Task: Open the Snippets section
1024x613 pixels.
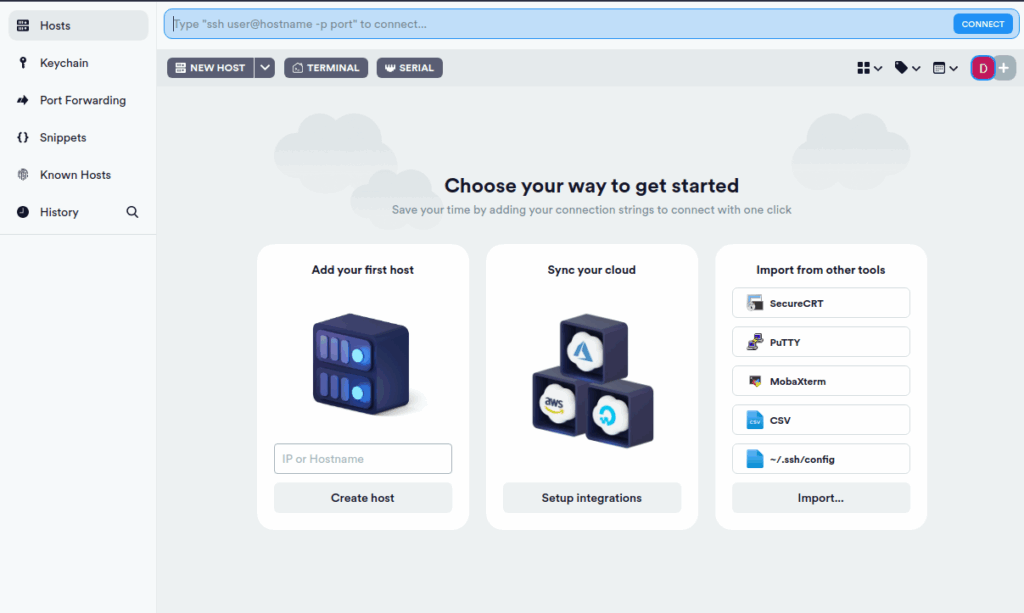Action: point(78,137)
